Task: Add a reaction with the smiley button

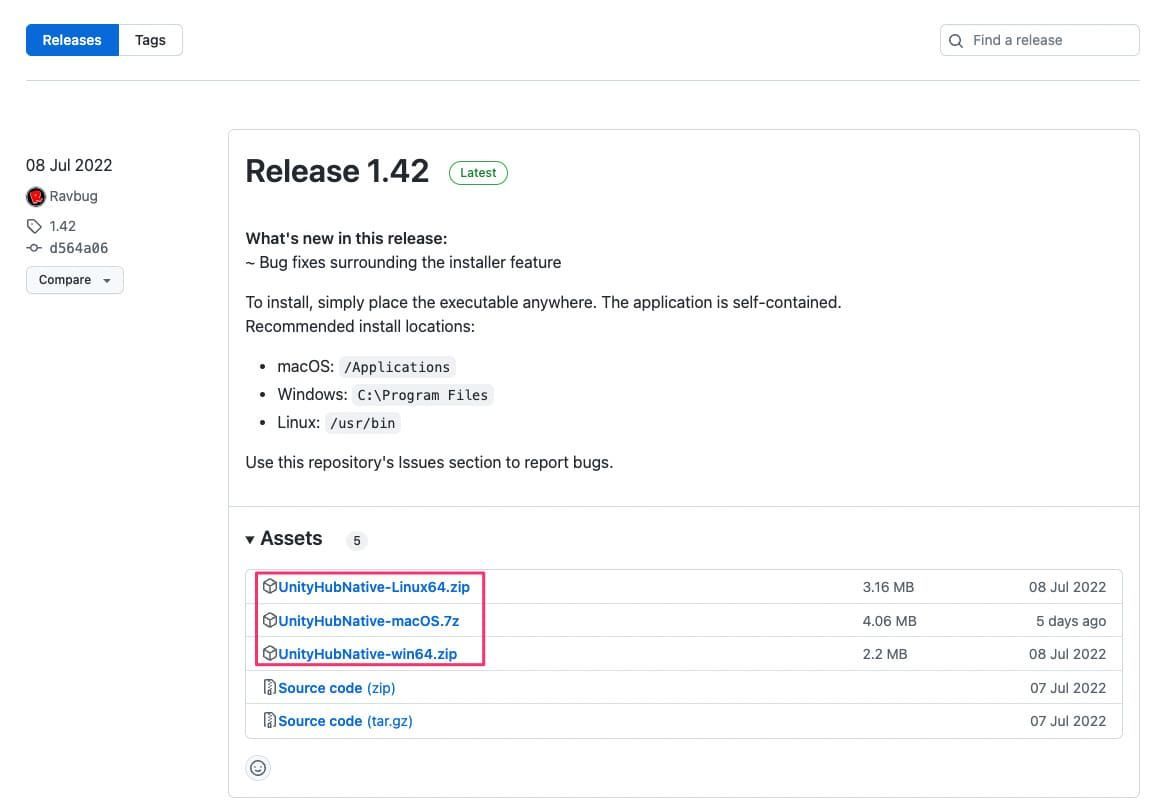Action: click(x=258, y=768)
